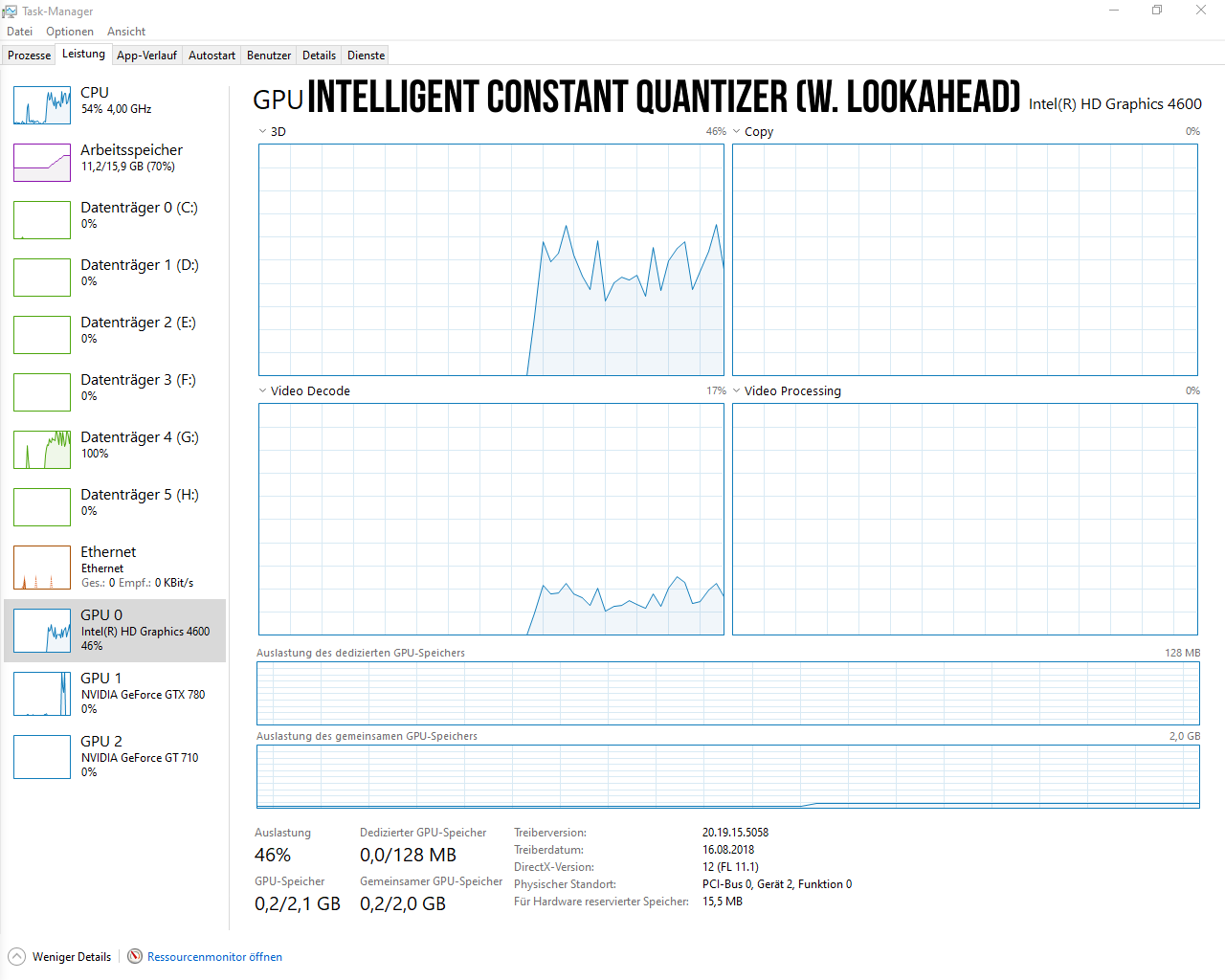Click the Task-Manager title bar icon
This screenshot has height=980, width=1225.
click(x=10, y=11)
